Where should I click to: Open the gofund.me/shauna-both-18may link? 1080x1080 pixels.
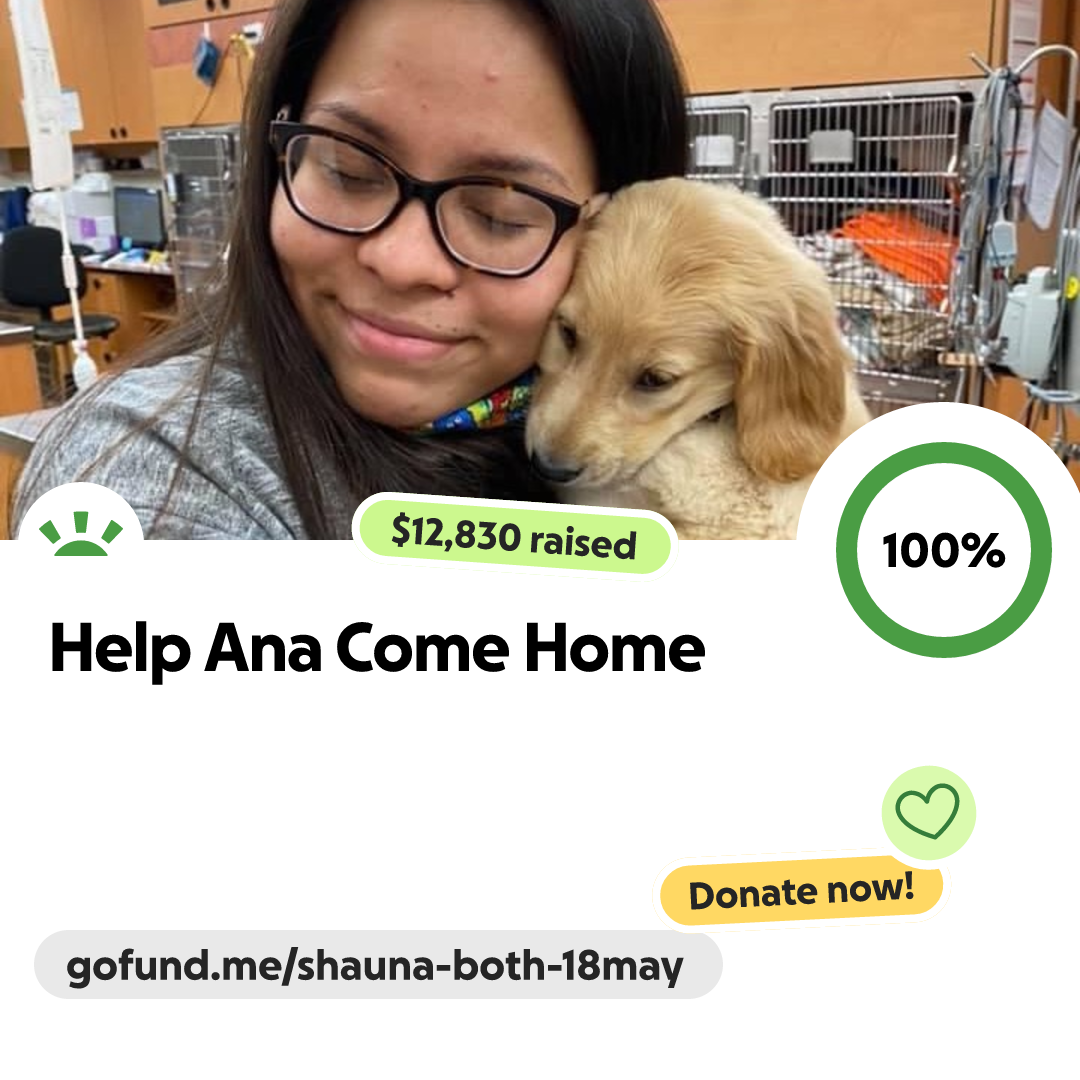(x=377, y=965)
